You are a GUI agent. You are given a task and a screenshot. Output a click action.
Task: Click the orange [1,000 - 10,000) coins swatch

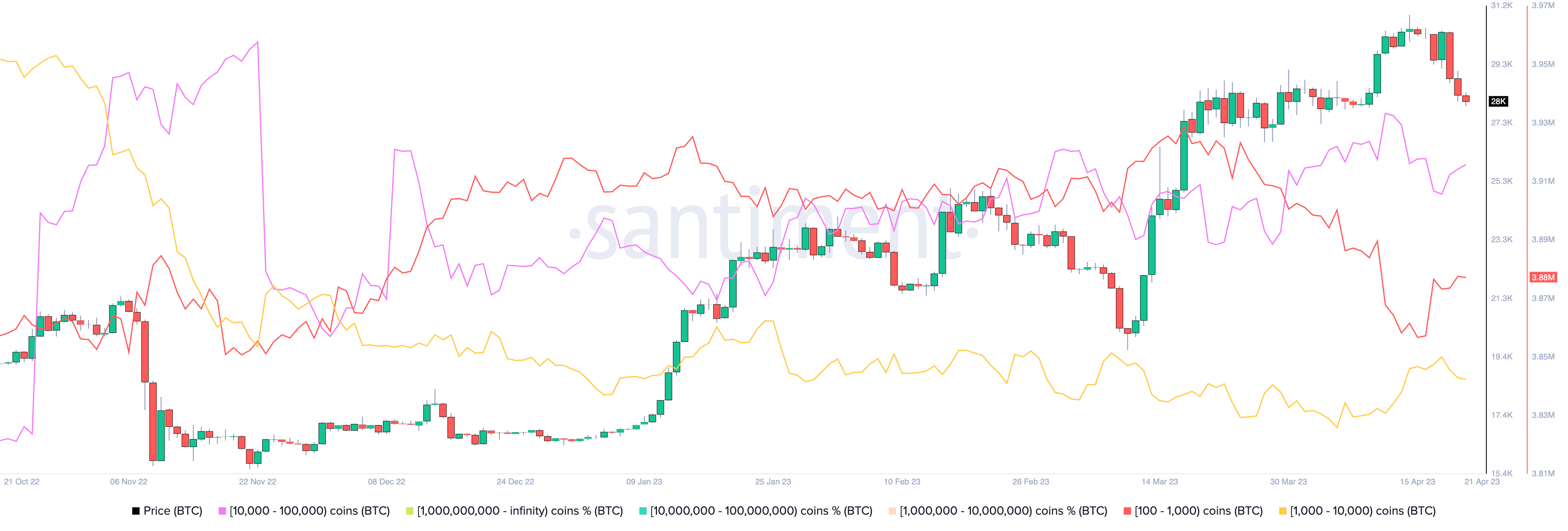(1283, 511)
